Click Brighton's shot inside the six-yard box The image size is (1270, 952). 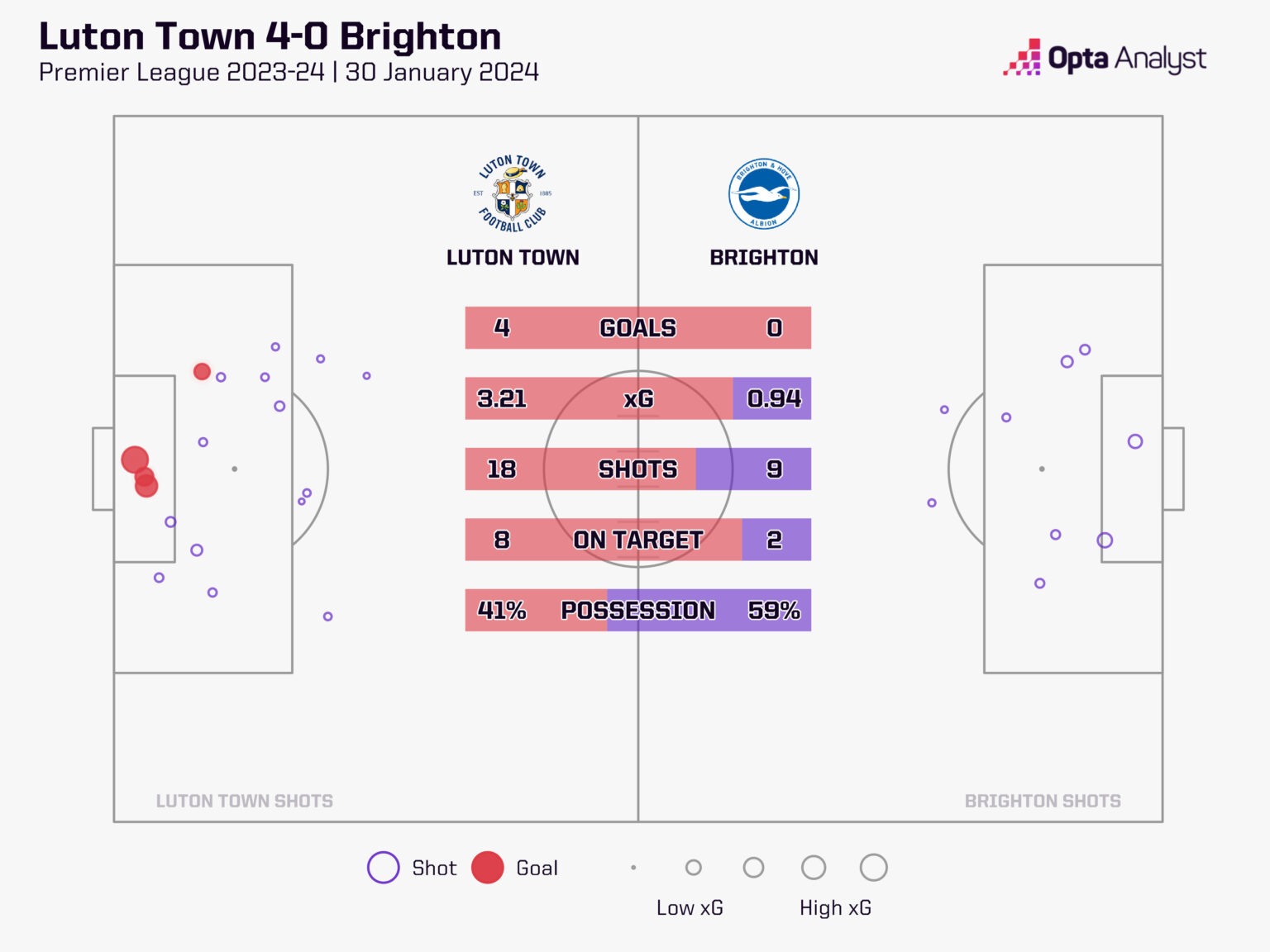coord(1135,441)
